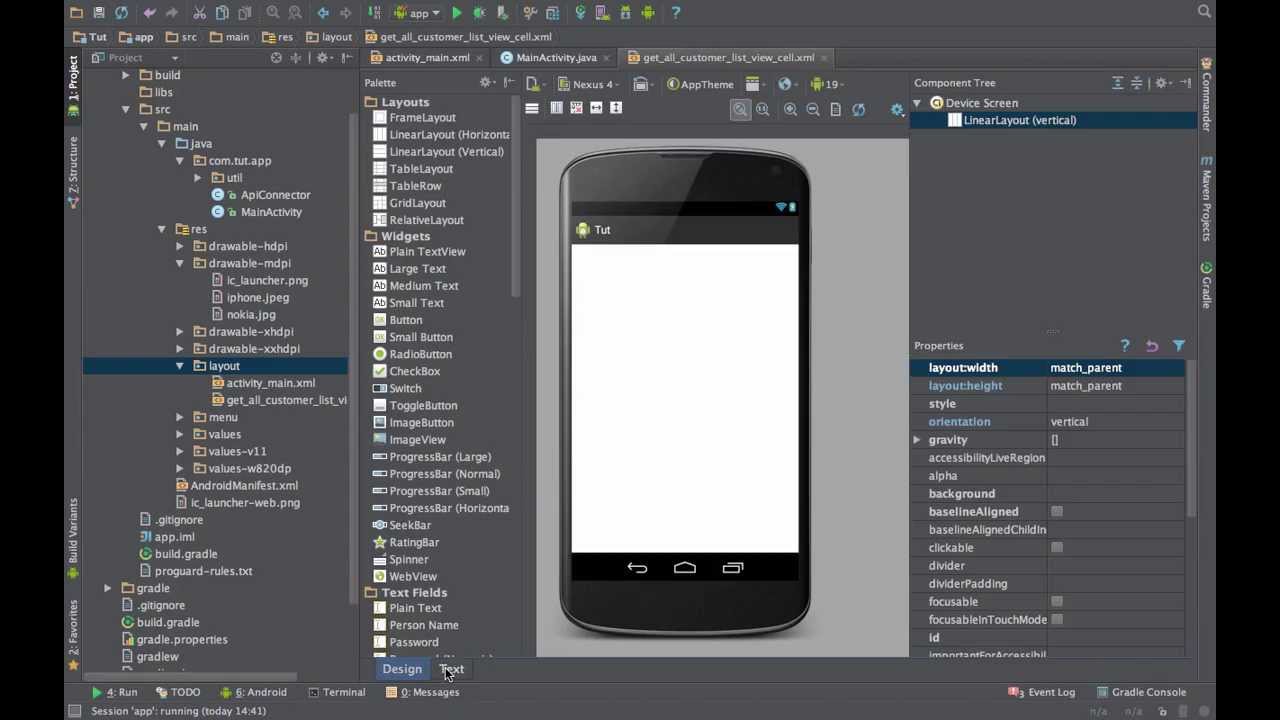Click the designer settings gear icon
The height and width of the screenshot is (720, 1280).
(897, 109)
